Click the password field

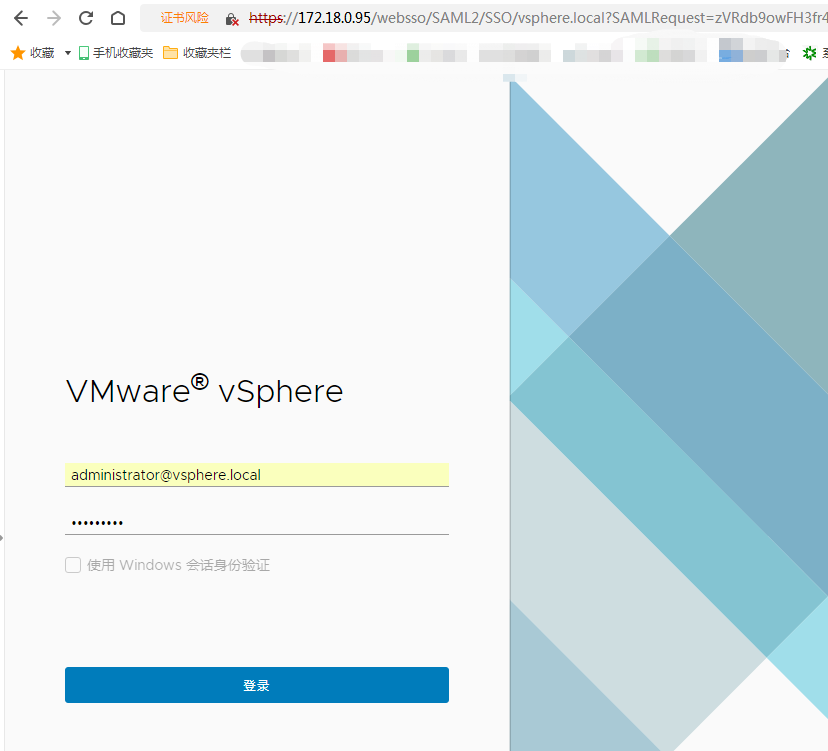click(257, 523)
